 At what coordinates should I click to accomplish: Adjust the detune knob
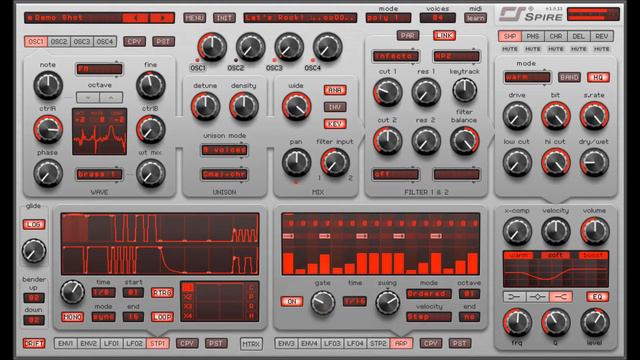[205, 106]
